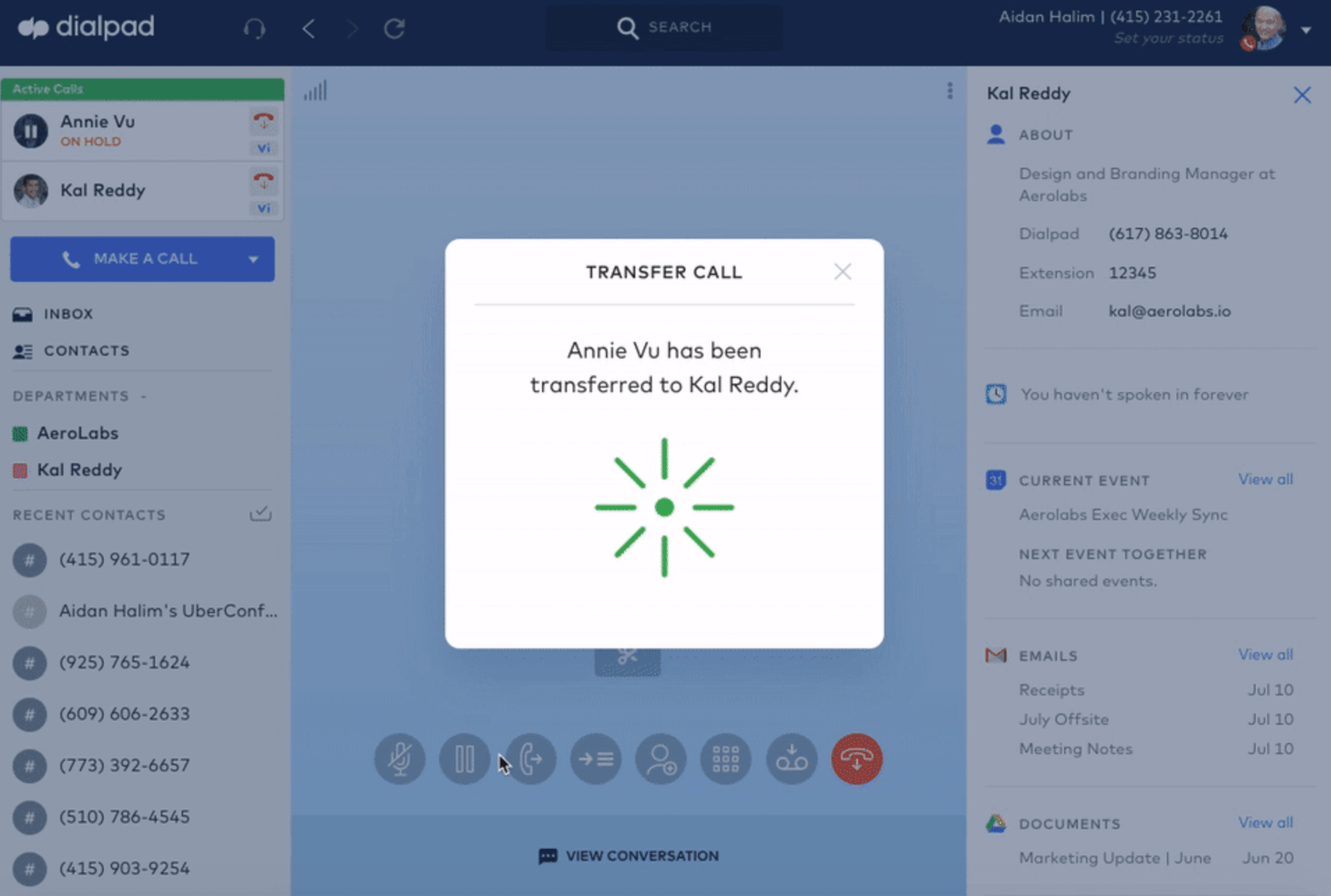Select AeroLabs department
The width and height of the screenshot is (1331, 896).
click(66, 433)
